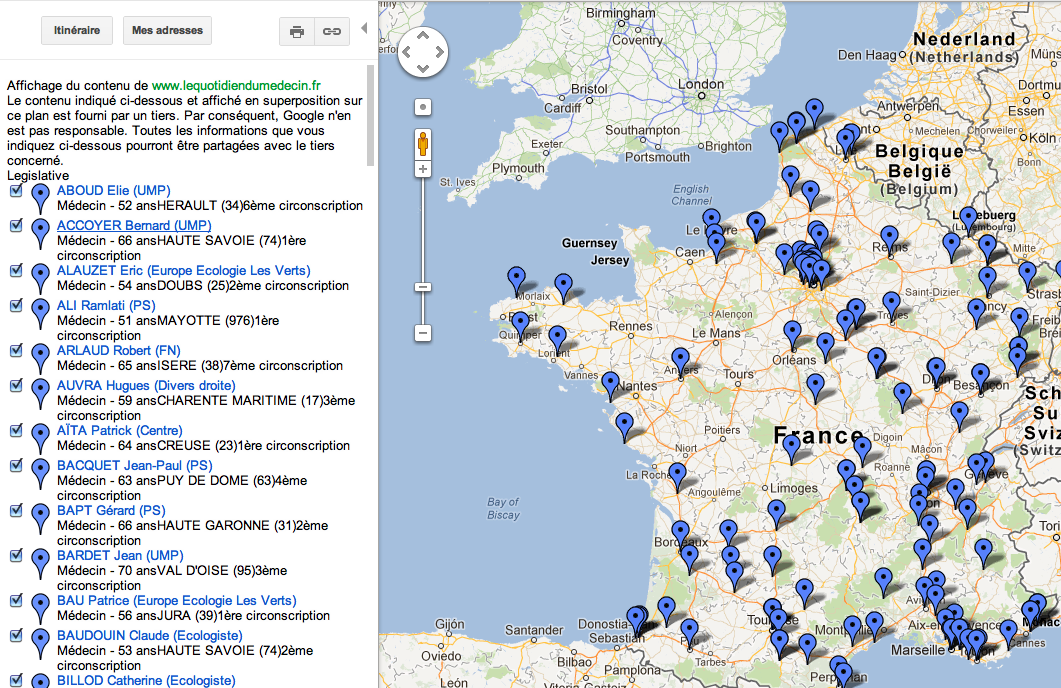Open the Mes adresses tab
Image resolution: width=1061 pixels, height=688 pixels.
click(x=167, y=31)
